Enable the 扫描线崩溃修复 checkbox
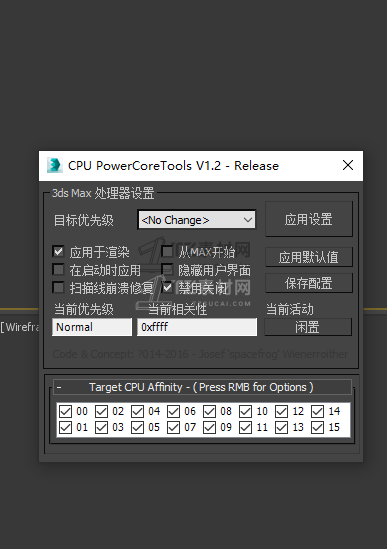This screenshot has height=549, width=387. [58, 288]
